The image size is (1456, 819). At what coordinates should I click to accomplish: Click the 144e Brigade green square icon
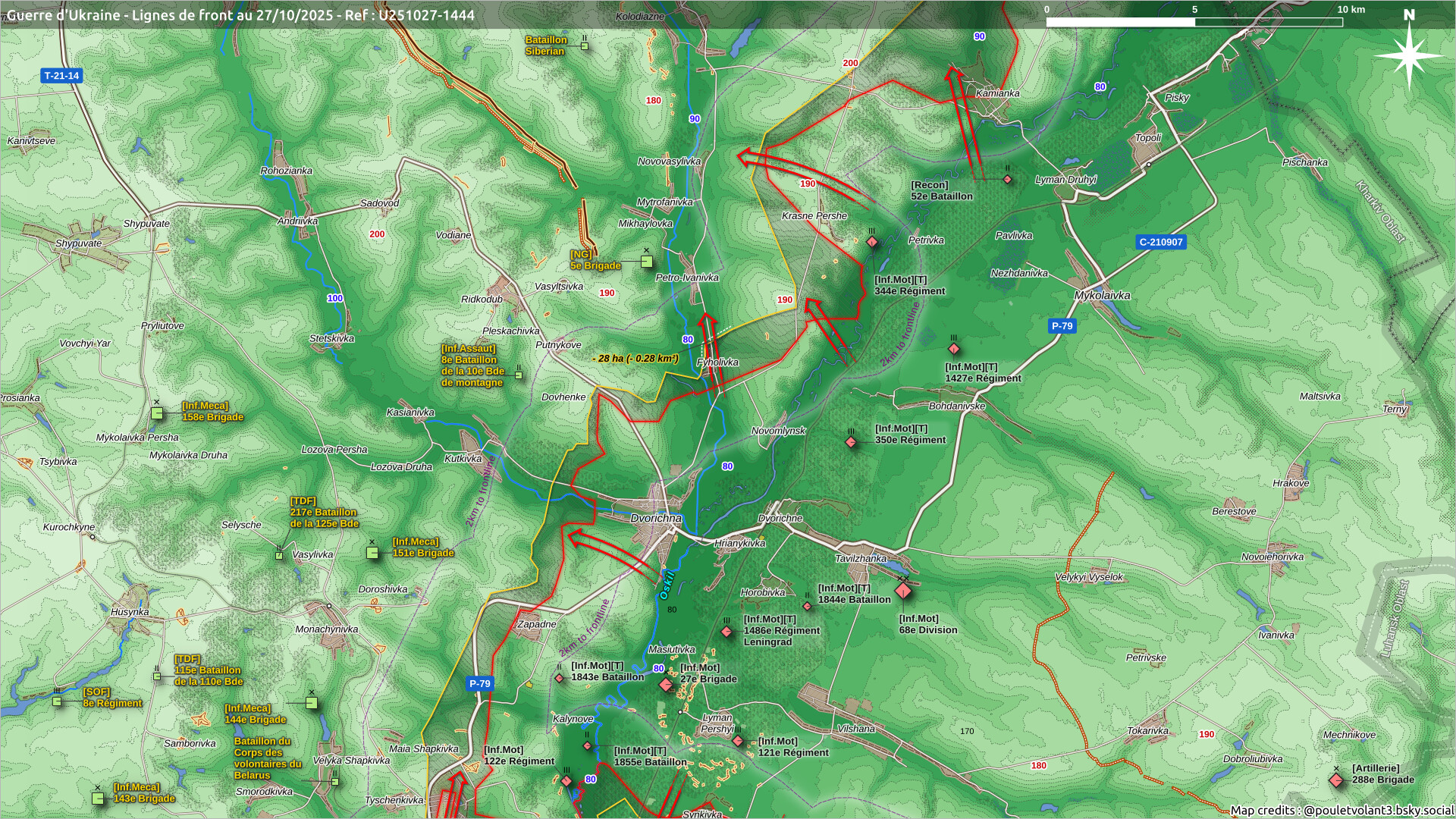[311, 703]
